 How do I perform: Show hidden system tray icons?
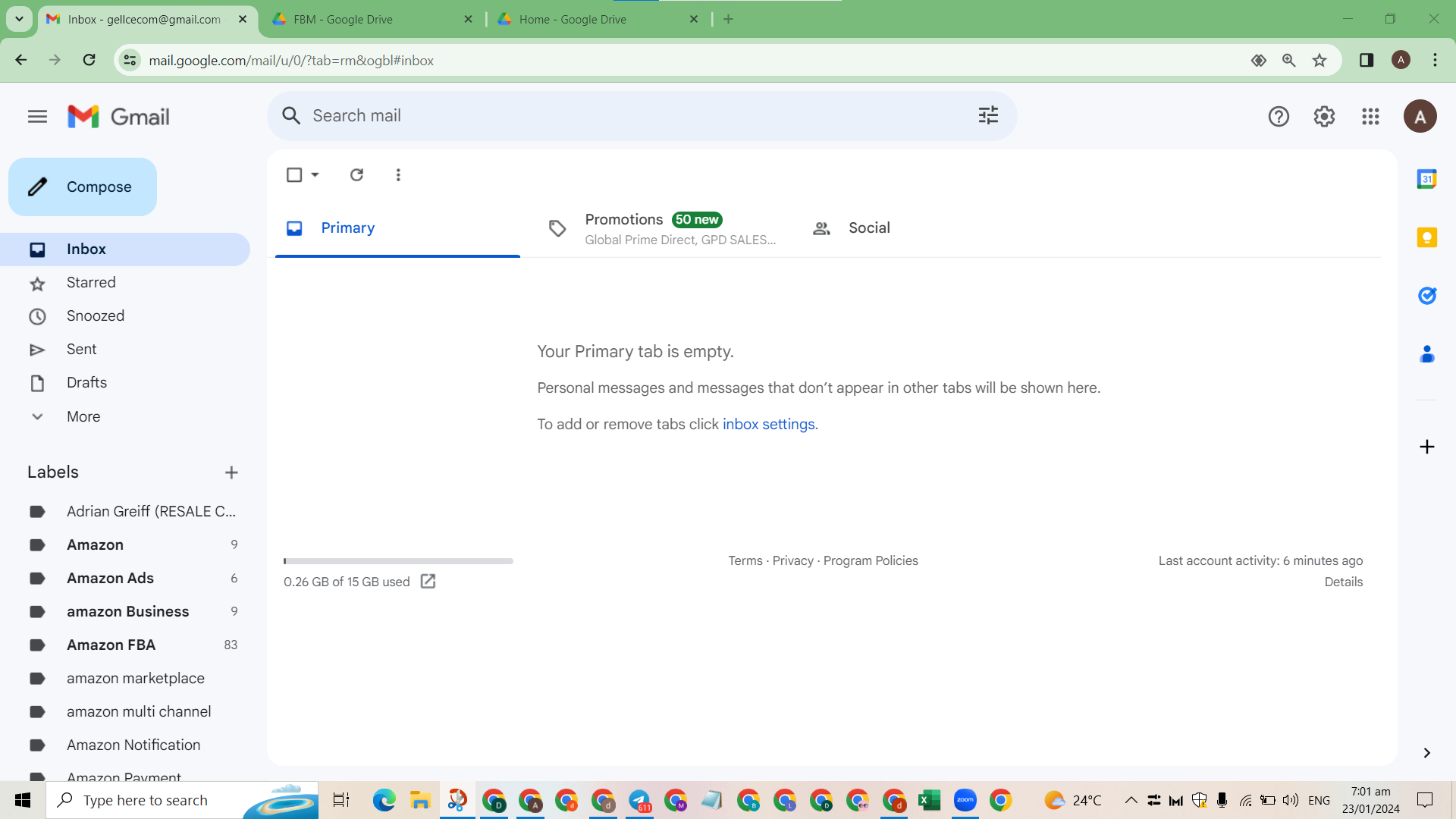[x=1131, y=800]
